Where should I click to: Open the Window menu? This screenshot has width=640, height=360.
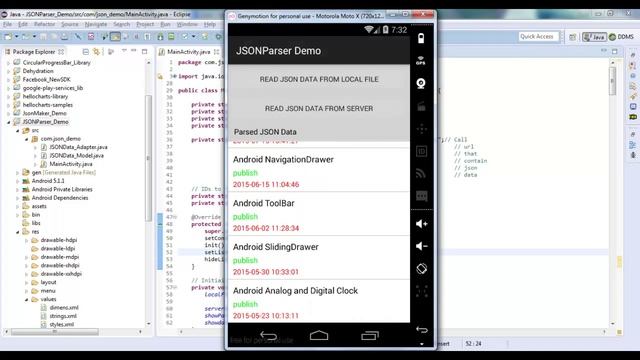point(187,24)
